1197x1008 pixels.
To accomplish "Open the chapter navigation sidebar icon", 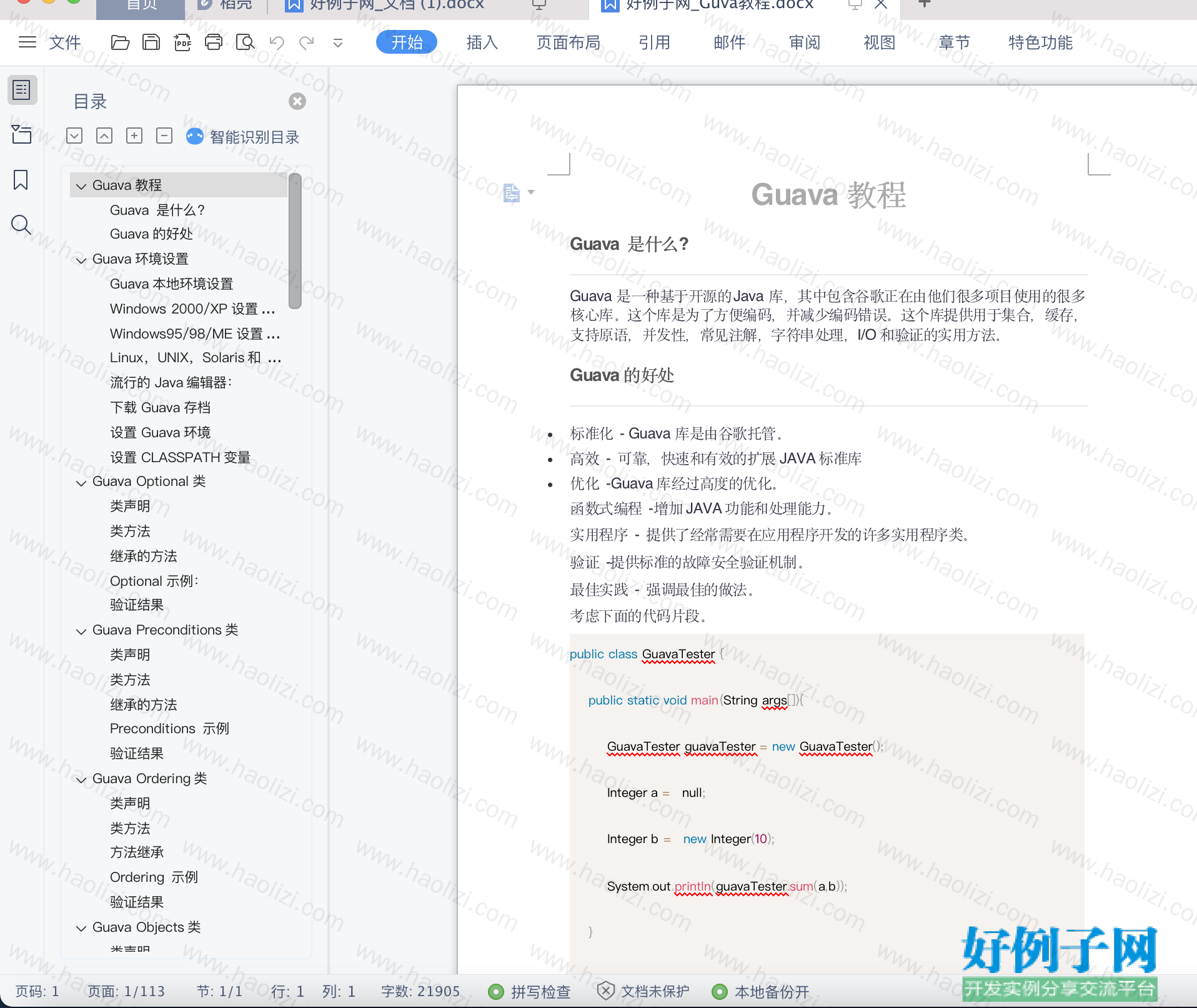I will [22, 134].
